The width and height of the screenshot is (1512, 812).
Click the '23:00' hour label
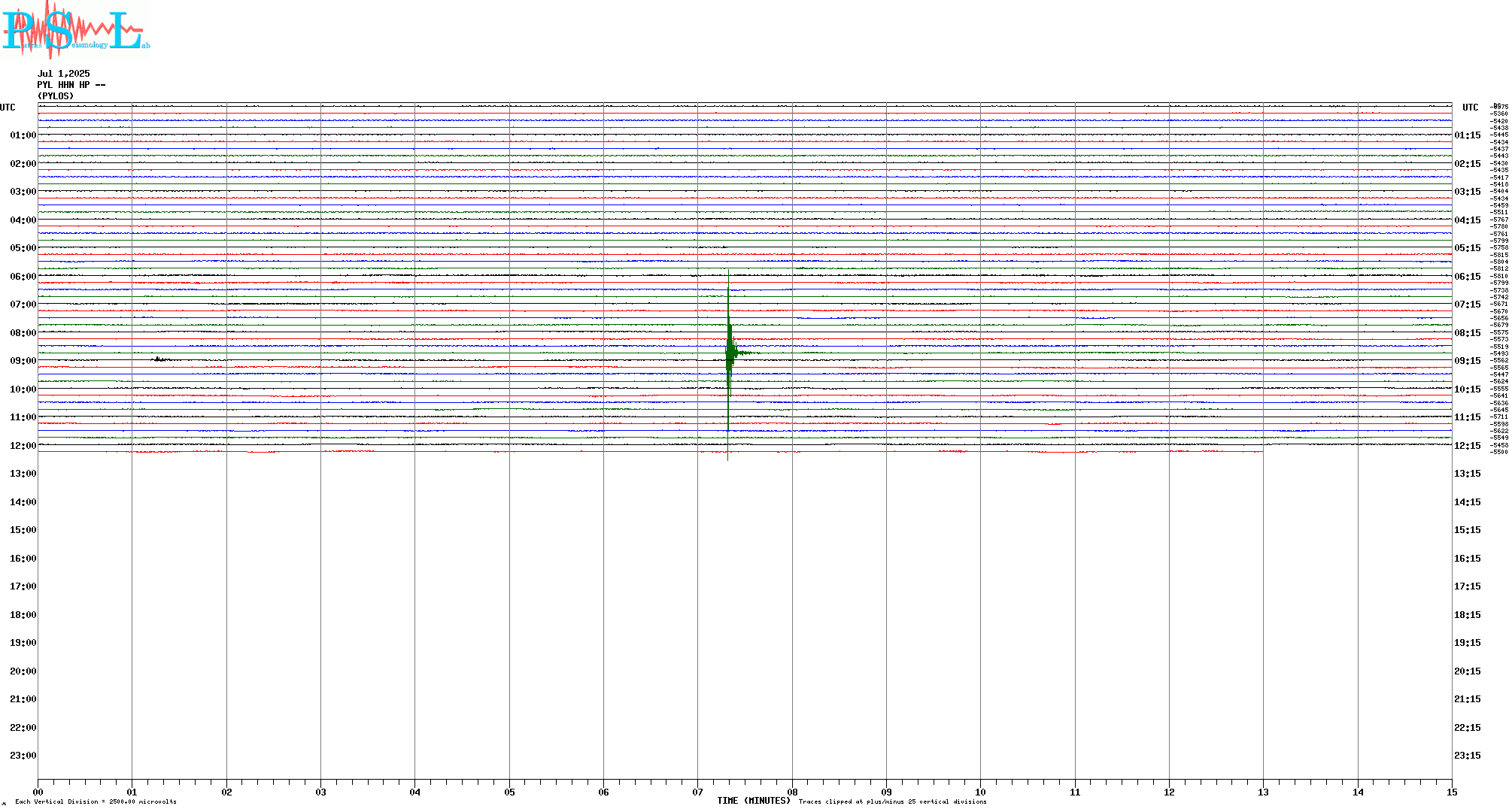(x=23, y=756)
